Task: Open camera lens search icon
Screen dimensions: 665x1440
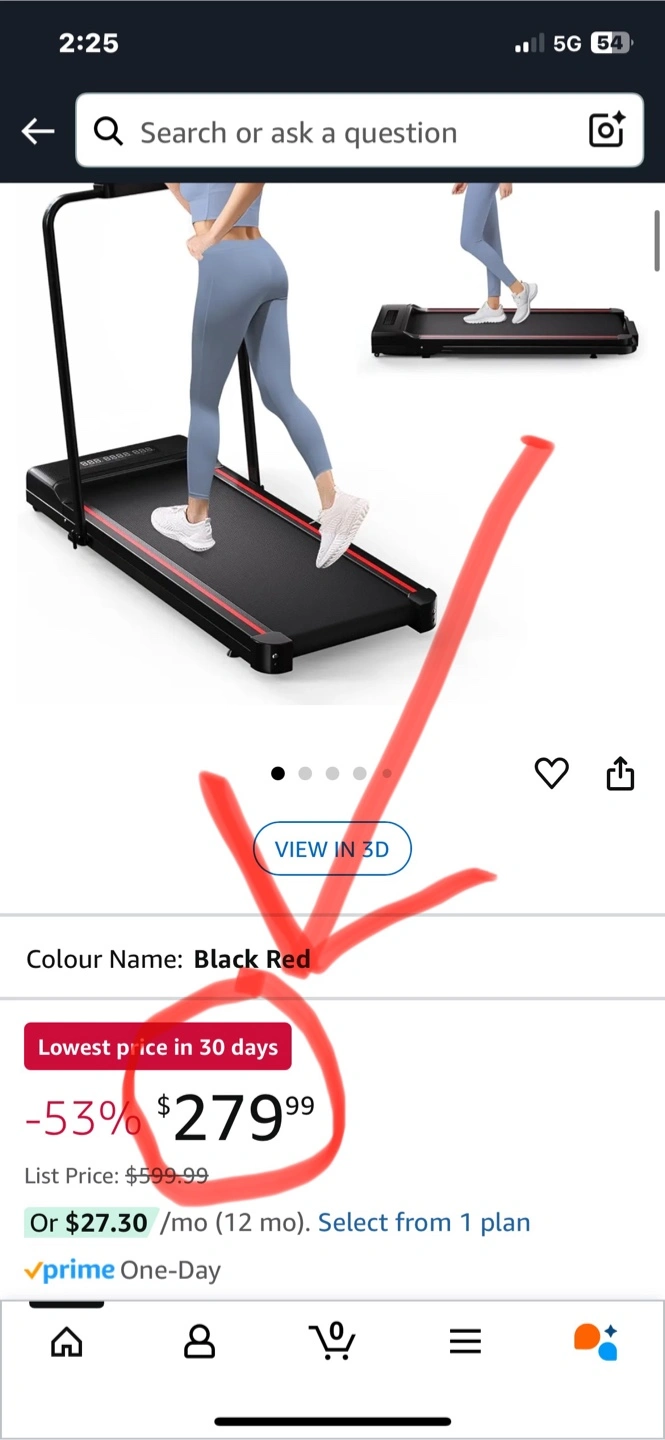Action: [606, 131]
